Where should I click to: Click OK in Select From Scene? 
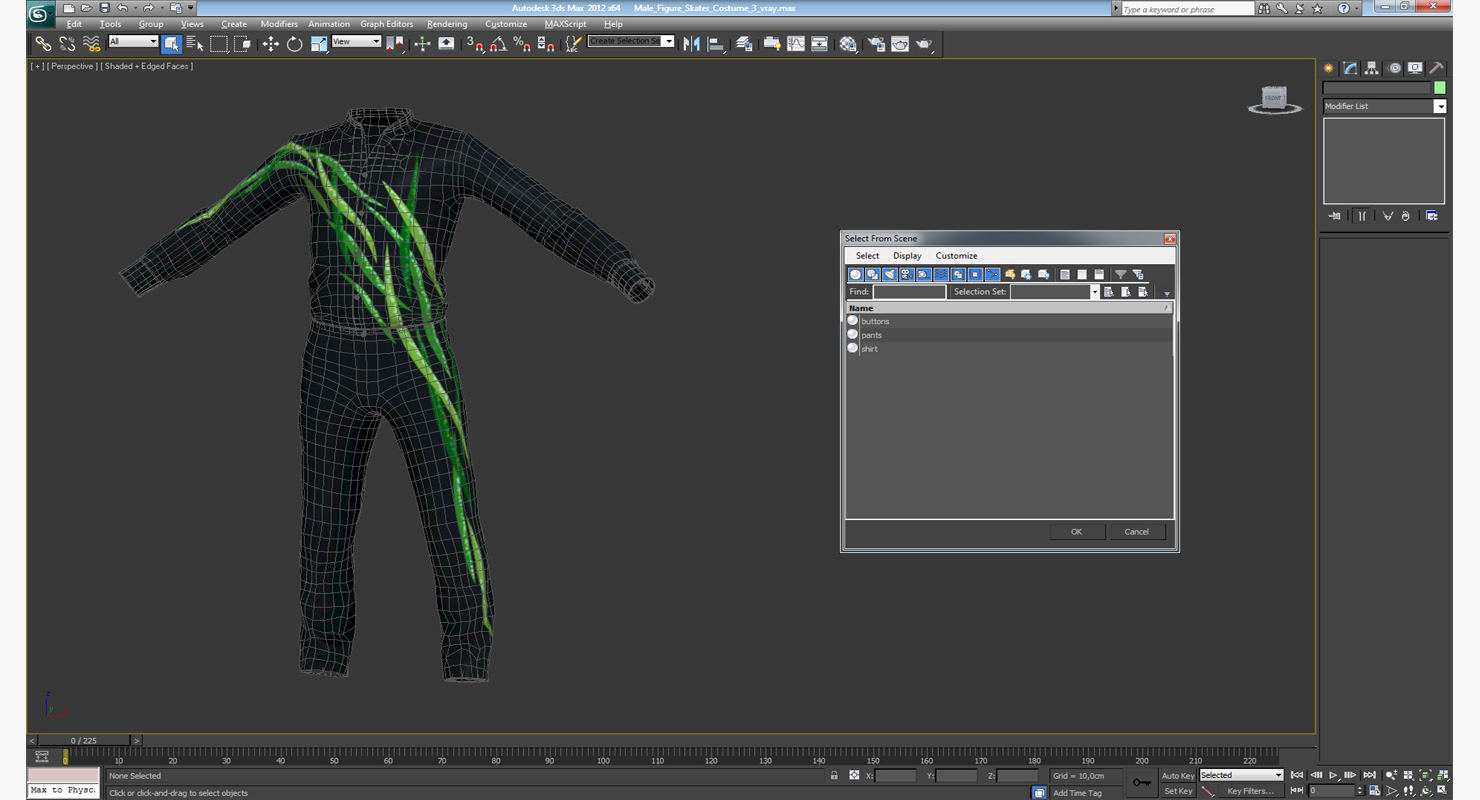pos(1077,532)
